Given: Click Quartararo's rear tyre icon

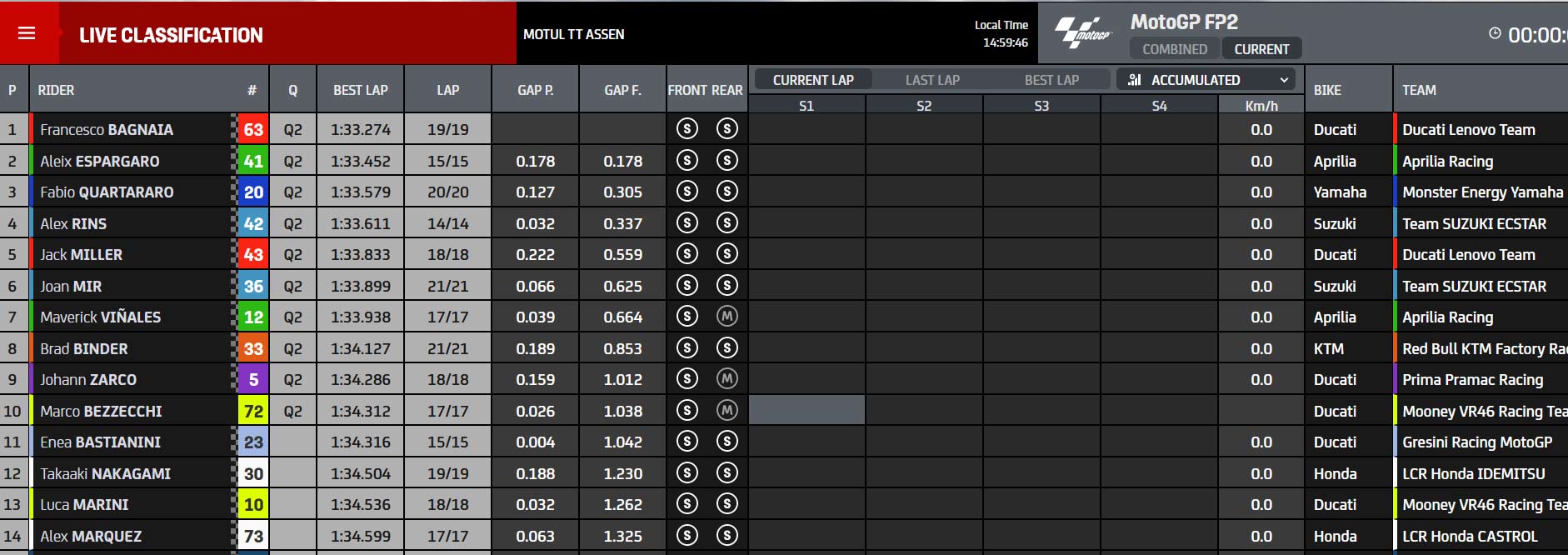Looking at the screenshot, I should click(x=727, y=191).
